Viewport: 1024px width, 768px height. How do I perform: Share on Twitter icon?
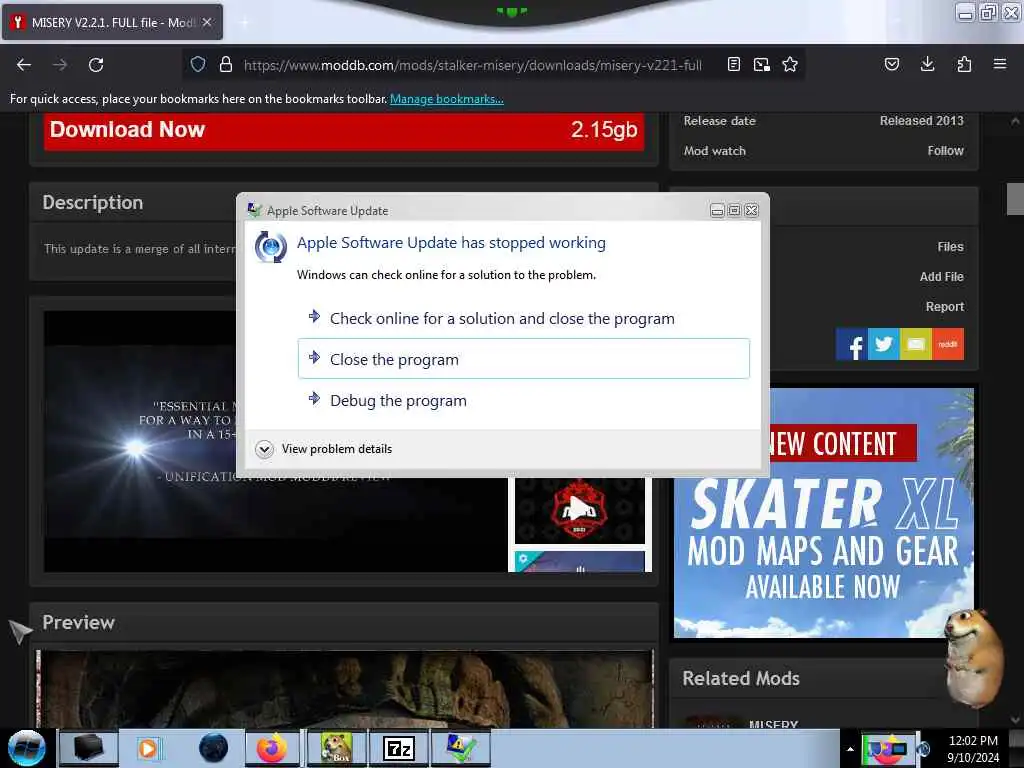tap(884, 344)
